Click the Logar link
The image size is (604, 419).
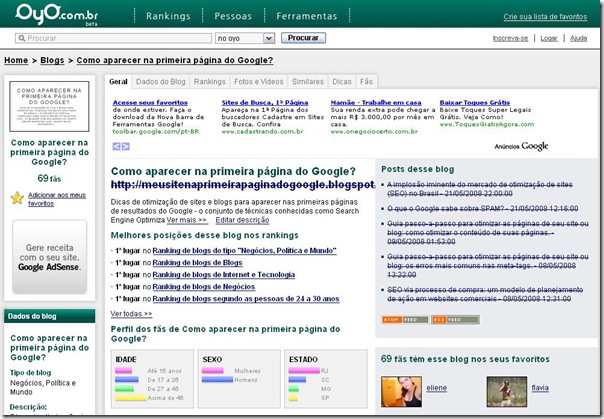click(x=549, y=38)
